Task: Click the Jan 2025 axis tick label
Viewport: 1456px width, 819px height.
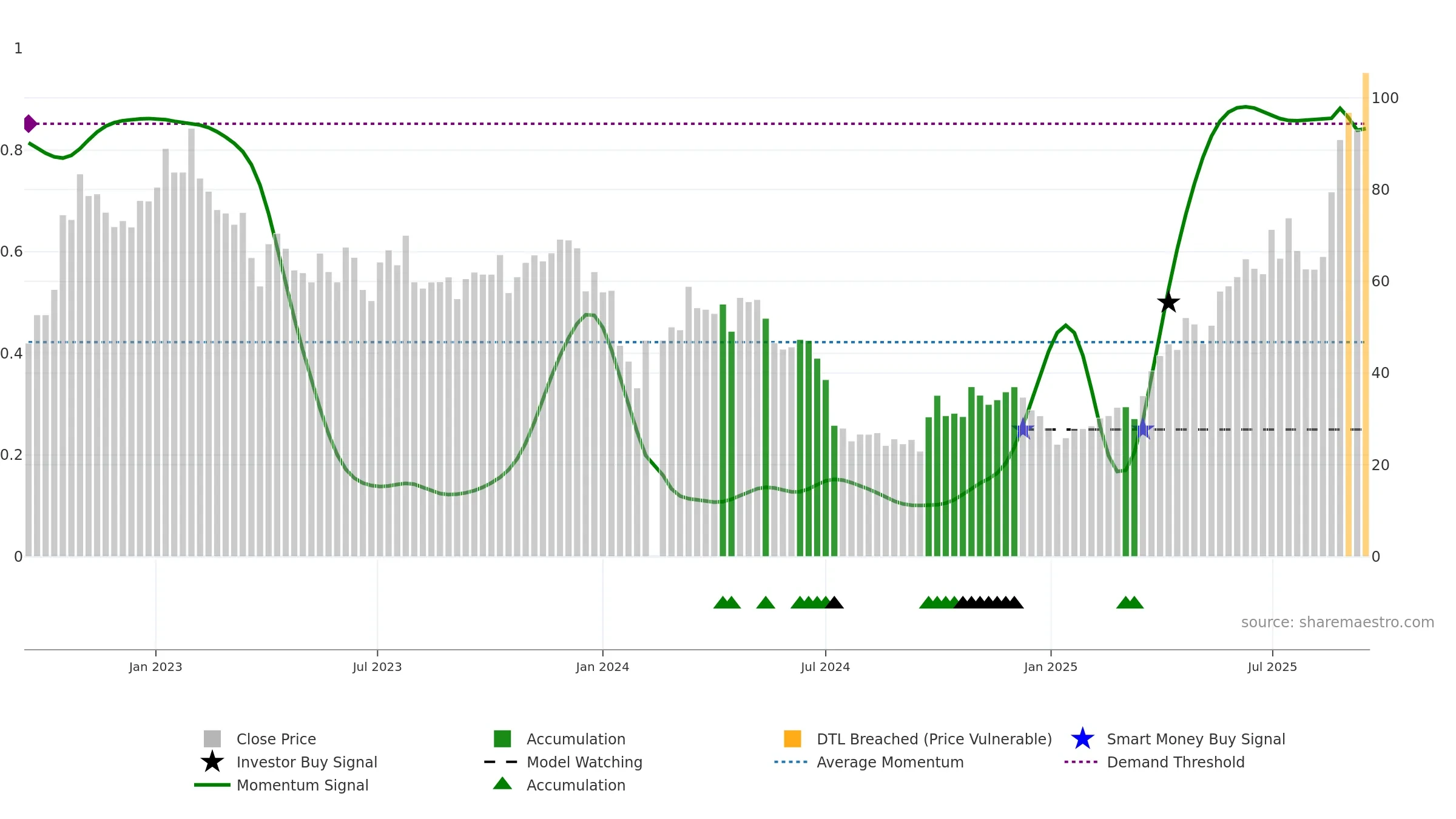Action: click(x=1051, y=667)
